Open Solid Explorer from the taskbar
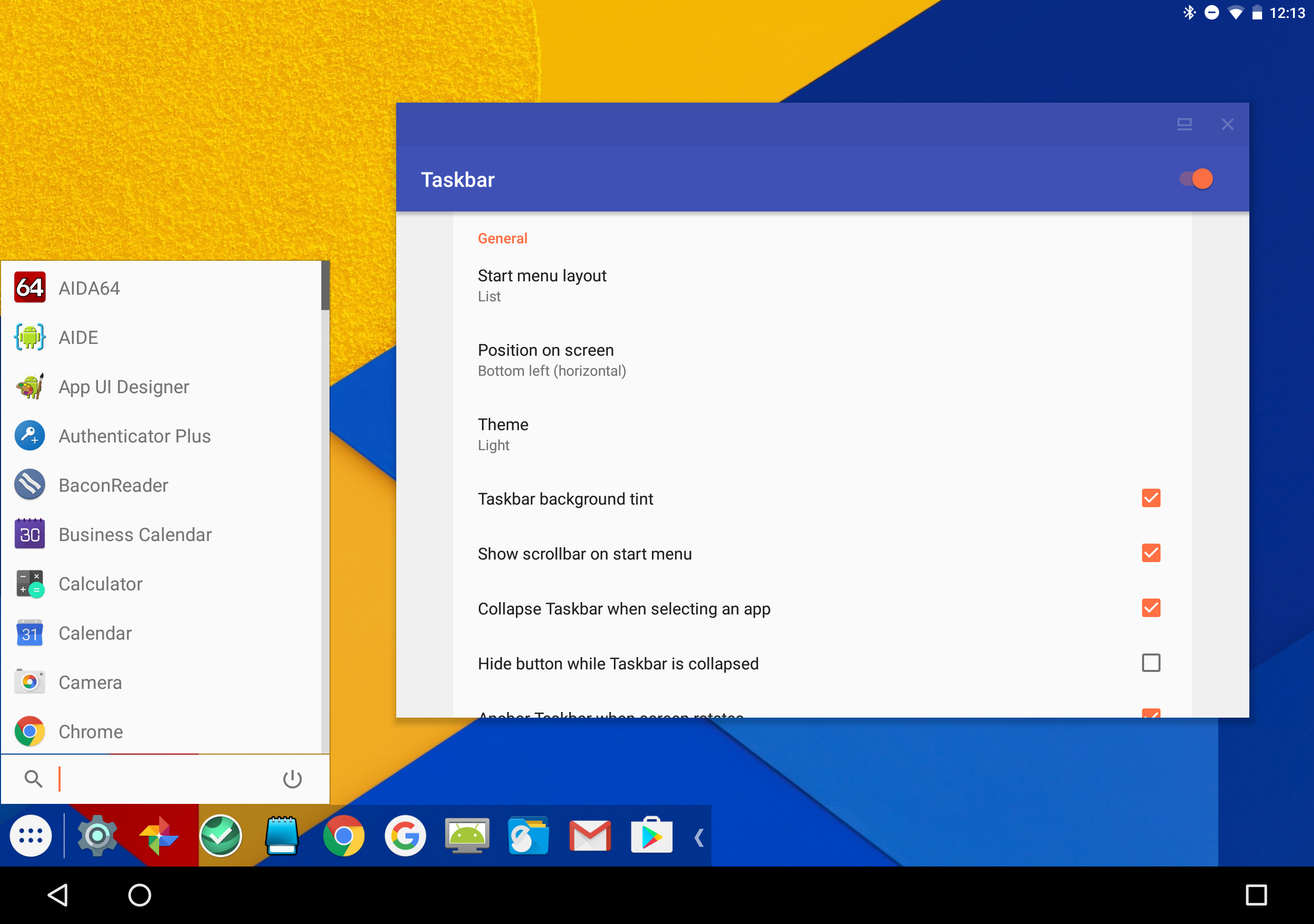 (529, 836)
